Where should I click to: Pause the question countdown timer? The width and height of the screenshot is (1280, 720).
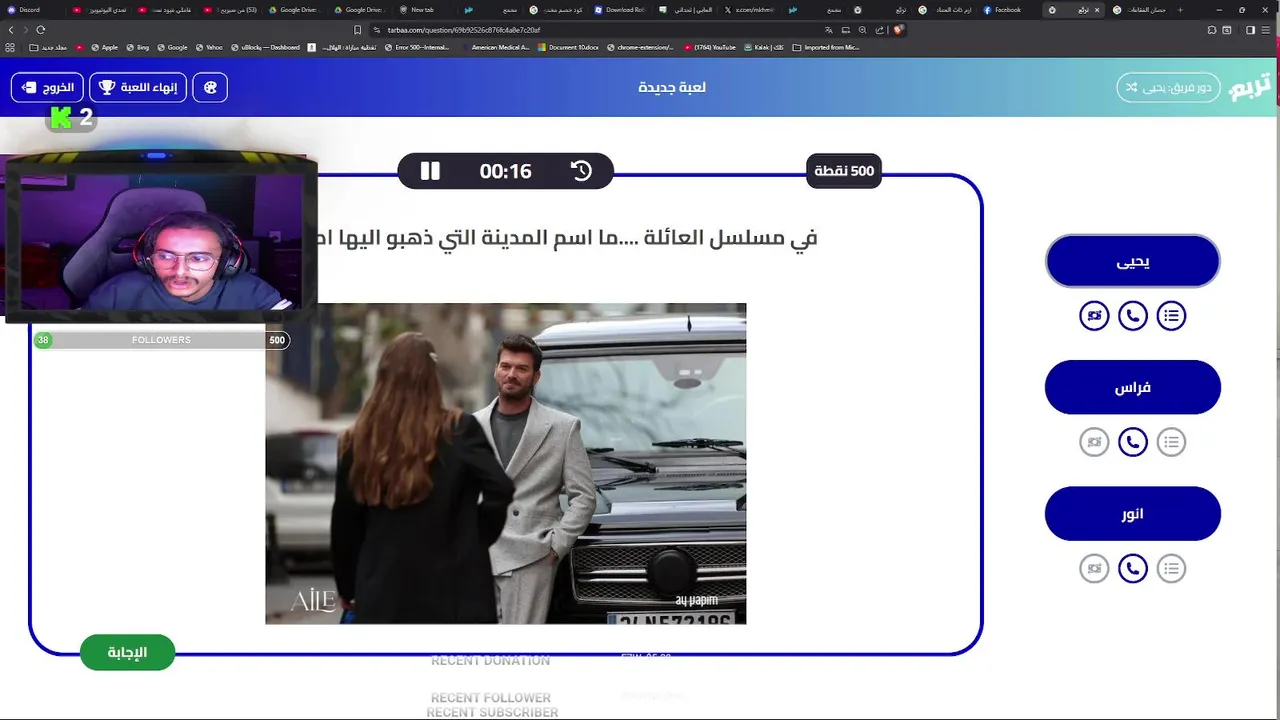(x=430, y=171)
